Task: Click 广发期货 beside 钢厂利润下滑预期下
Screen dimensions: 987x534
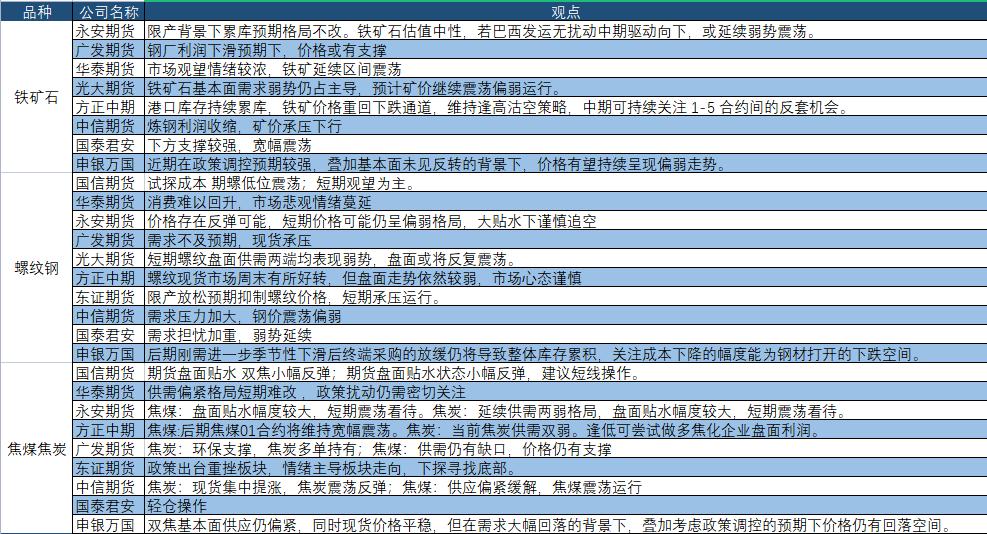Action: [109, 50]
